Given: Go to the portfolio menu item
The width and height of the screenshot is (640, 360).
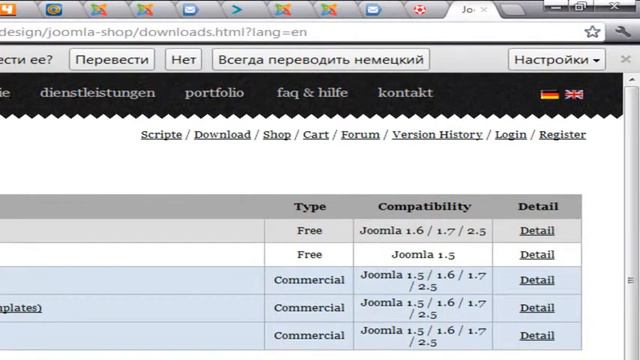Looking at the screenshot, I should point(214,93).
